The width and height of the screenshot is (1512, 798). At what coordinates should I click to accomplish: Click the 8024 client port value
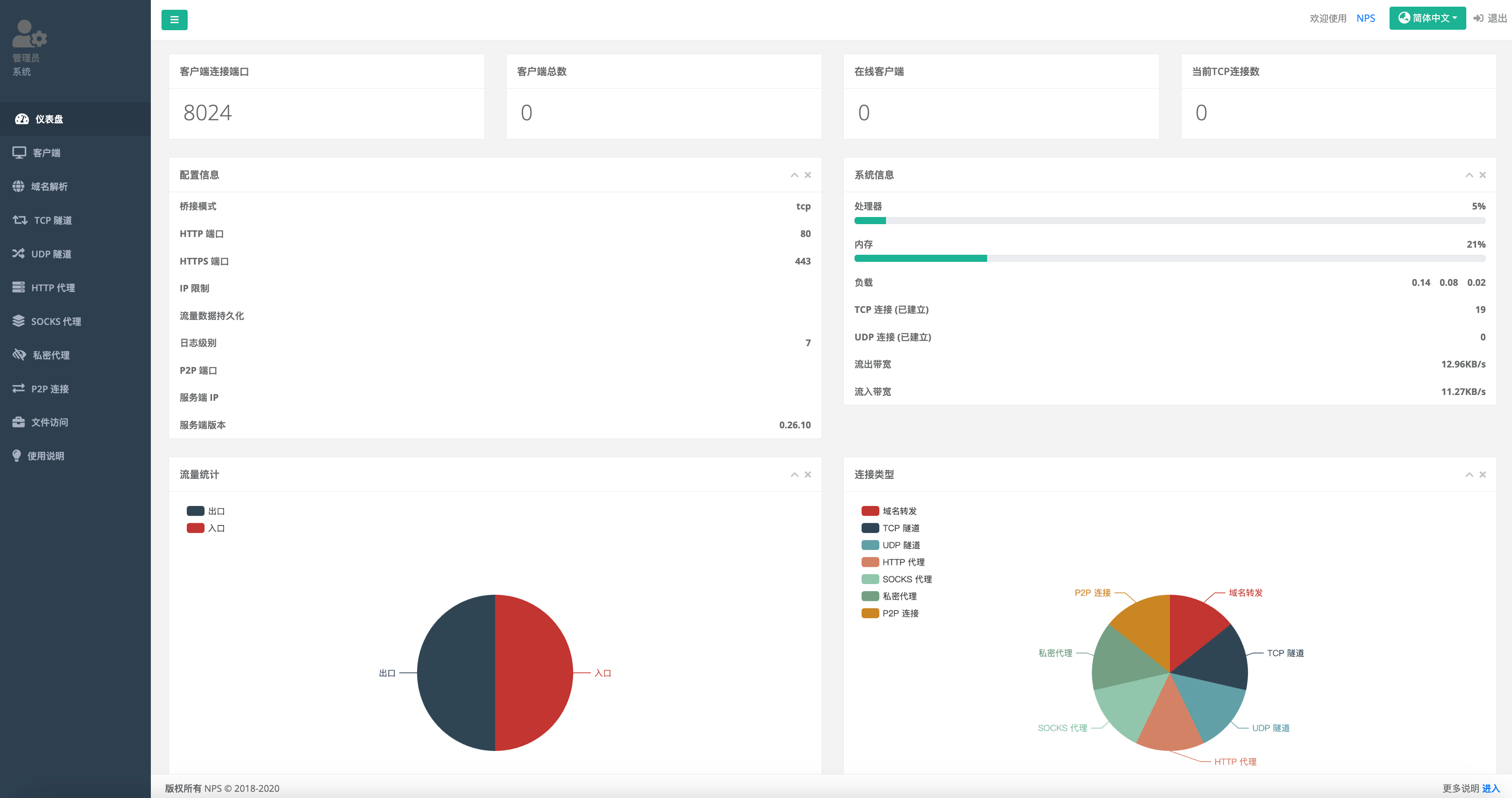(207, 113)
